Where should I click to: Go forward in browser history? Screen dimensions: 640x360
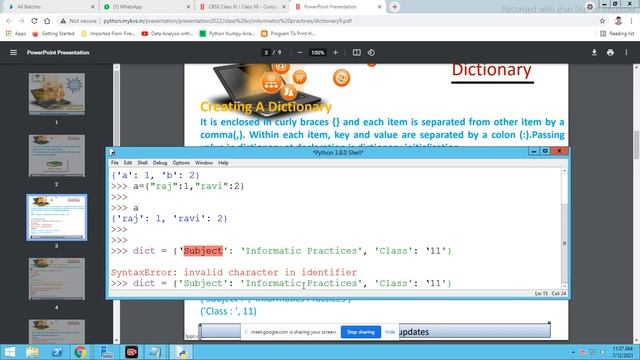click(x=21, y=21)
